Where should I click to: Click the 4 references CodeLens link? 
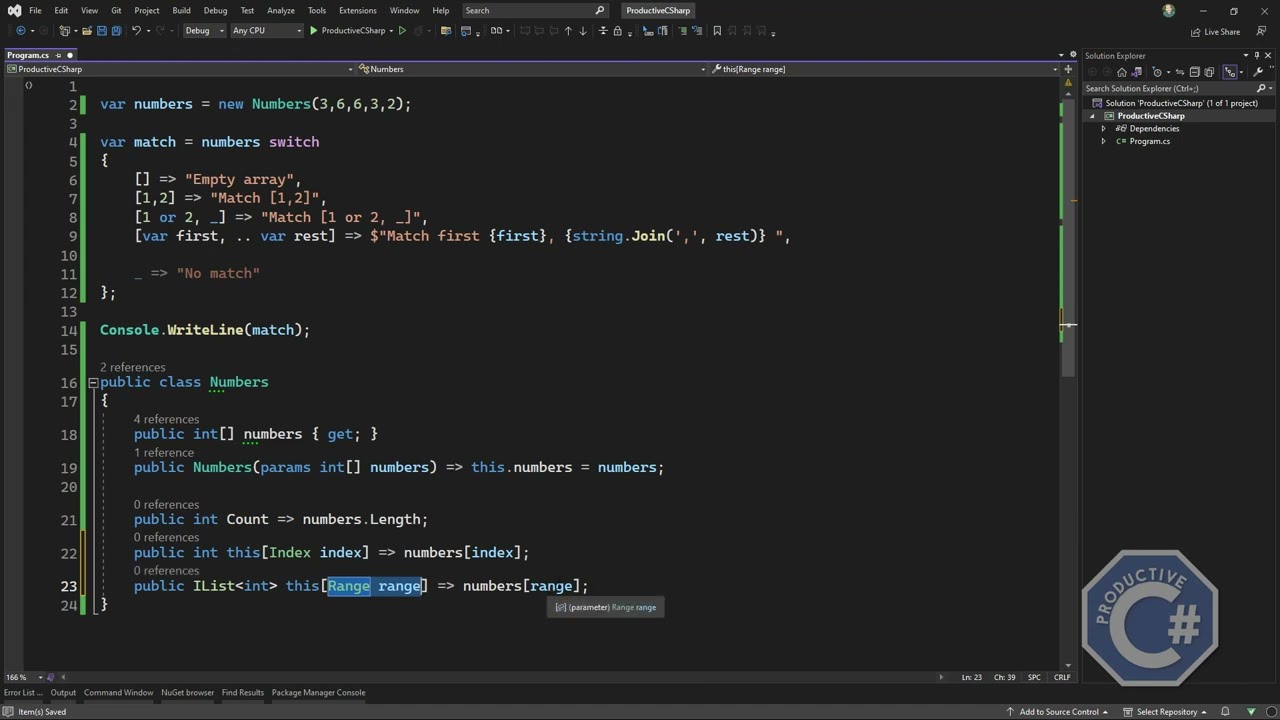(x=167, y=419)
